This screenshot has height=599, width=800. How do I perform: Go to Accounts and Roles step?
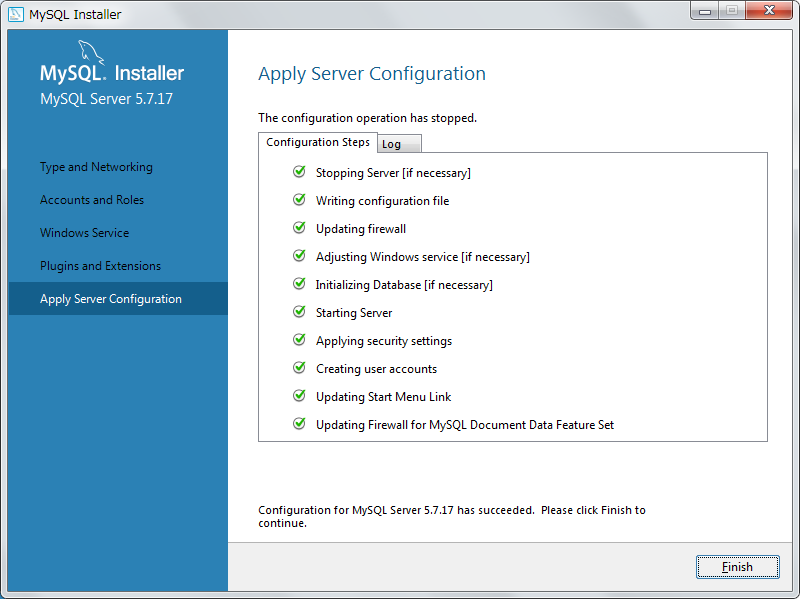[x=92, y=200]
